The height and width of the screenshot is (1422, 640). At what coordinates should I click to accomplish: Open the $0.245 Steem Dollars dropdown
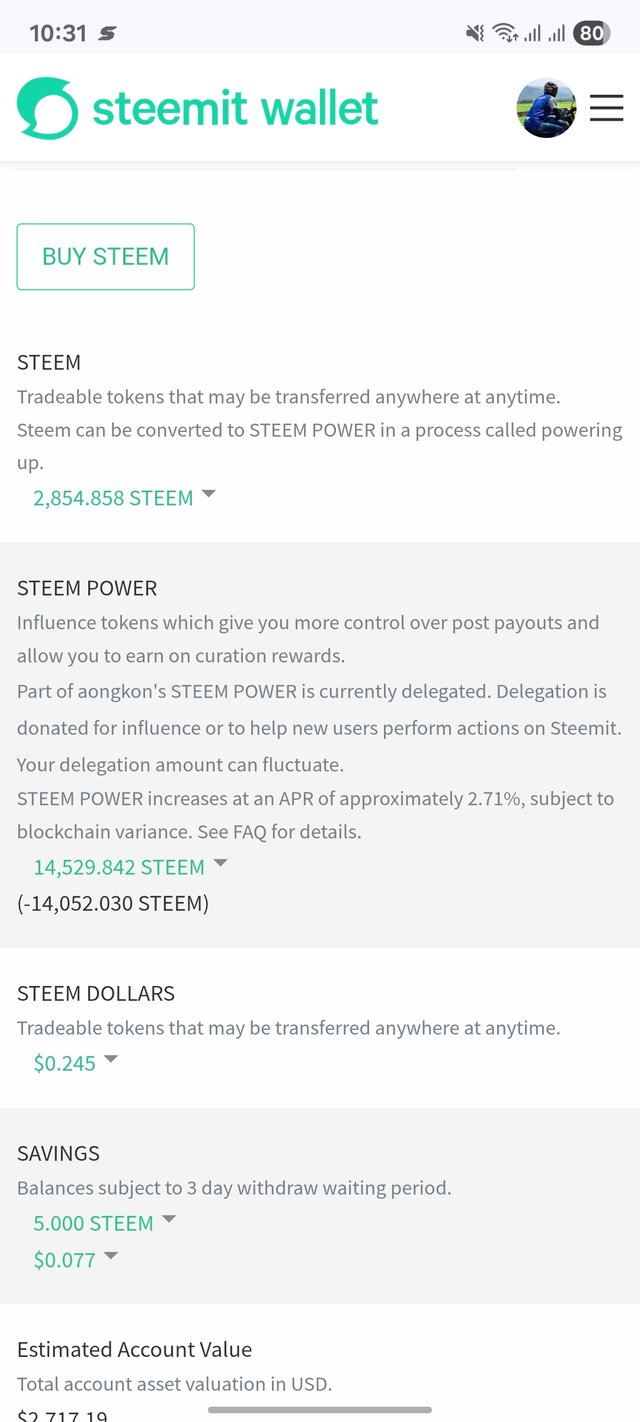coord(75,1063)
